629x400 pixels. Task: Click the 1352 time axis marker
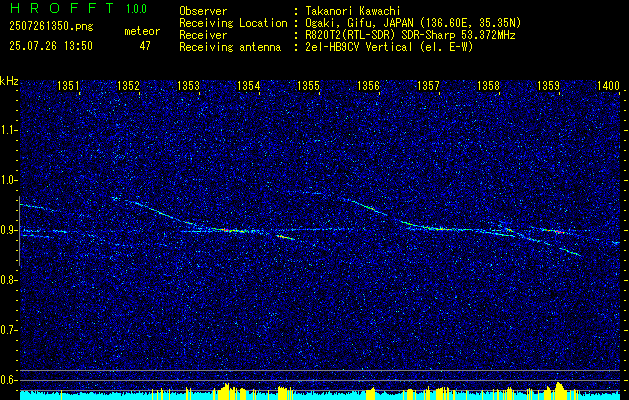point(128,85)
